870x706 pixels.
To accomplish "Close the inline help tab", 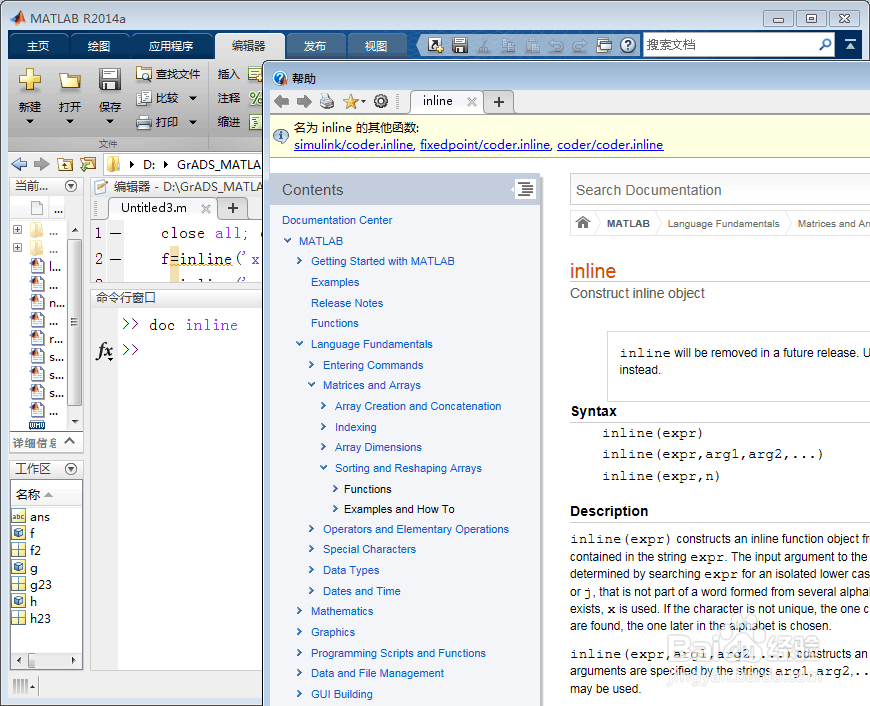I will click(x=472, y=102).
